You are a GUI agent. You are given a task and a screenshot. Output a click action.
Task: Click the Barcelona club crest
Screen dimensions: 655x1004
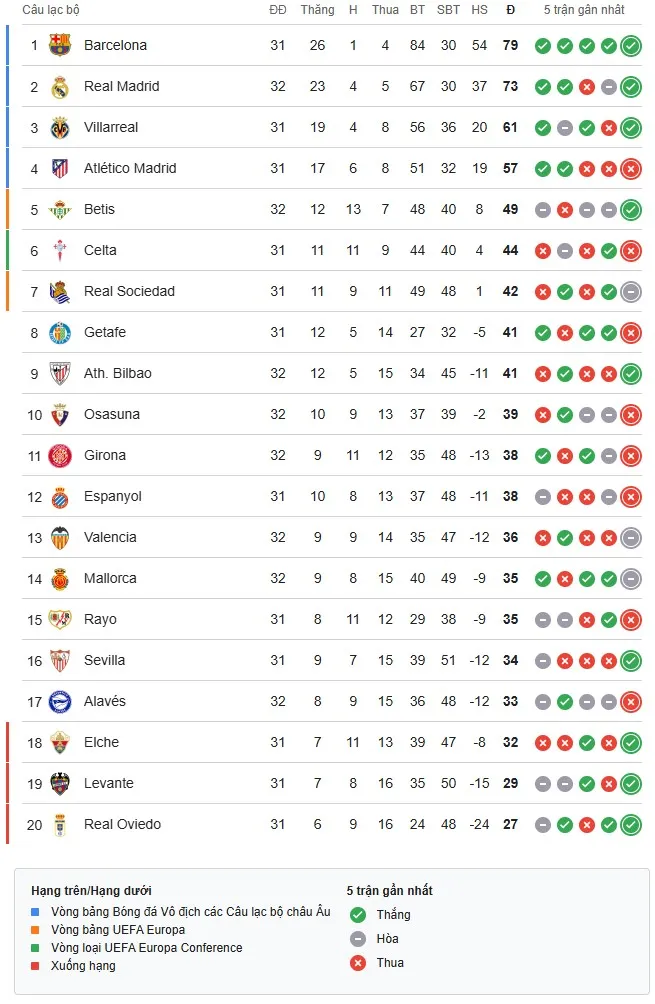pos(62,45)
